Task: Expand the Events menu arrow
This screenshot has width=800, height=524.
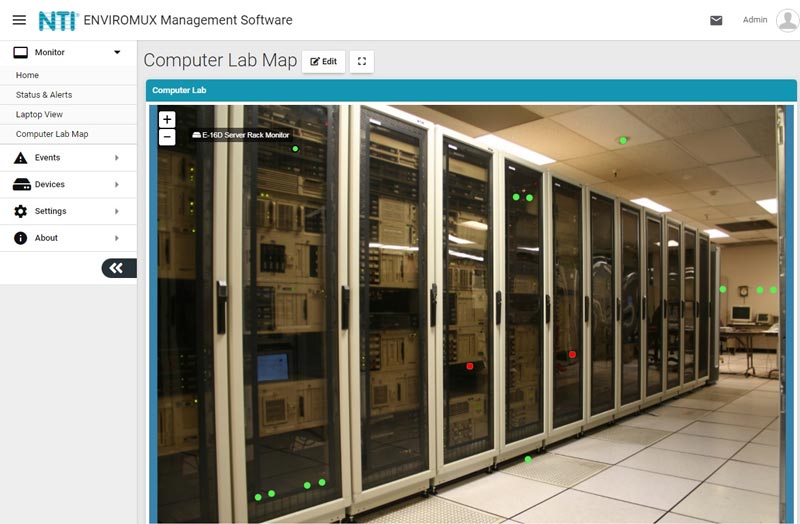Action: click(x=117, y=158)
